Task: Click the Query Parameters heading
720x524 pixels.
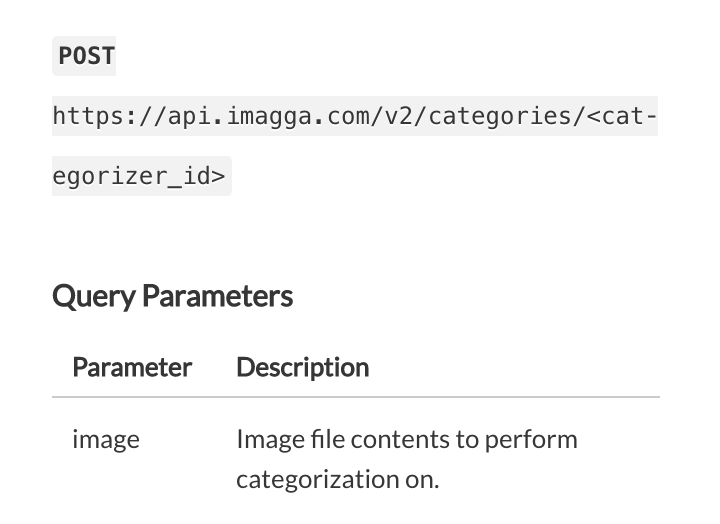Action: [172, 296]
